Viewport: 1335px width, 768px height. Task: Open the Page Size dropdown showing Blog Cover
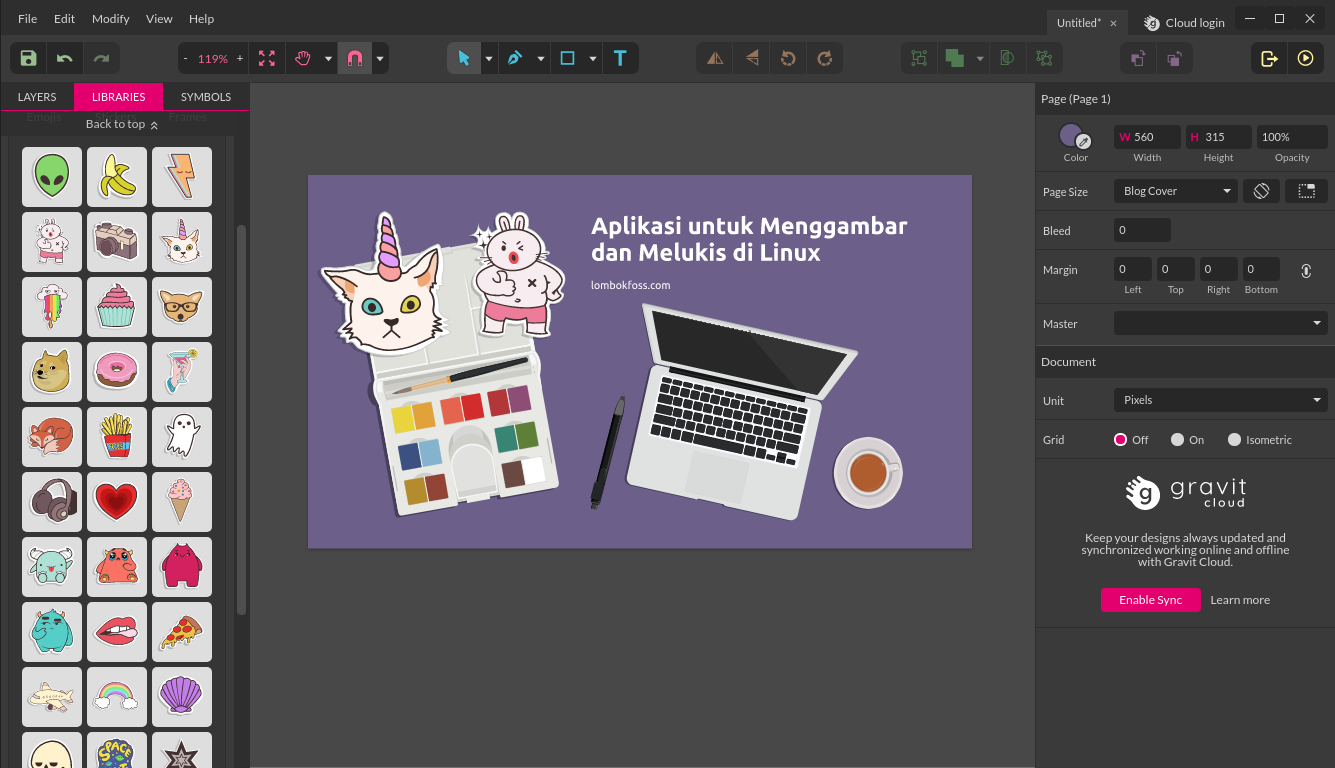point(1175,190)
